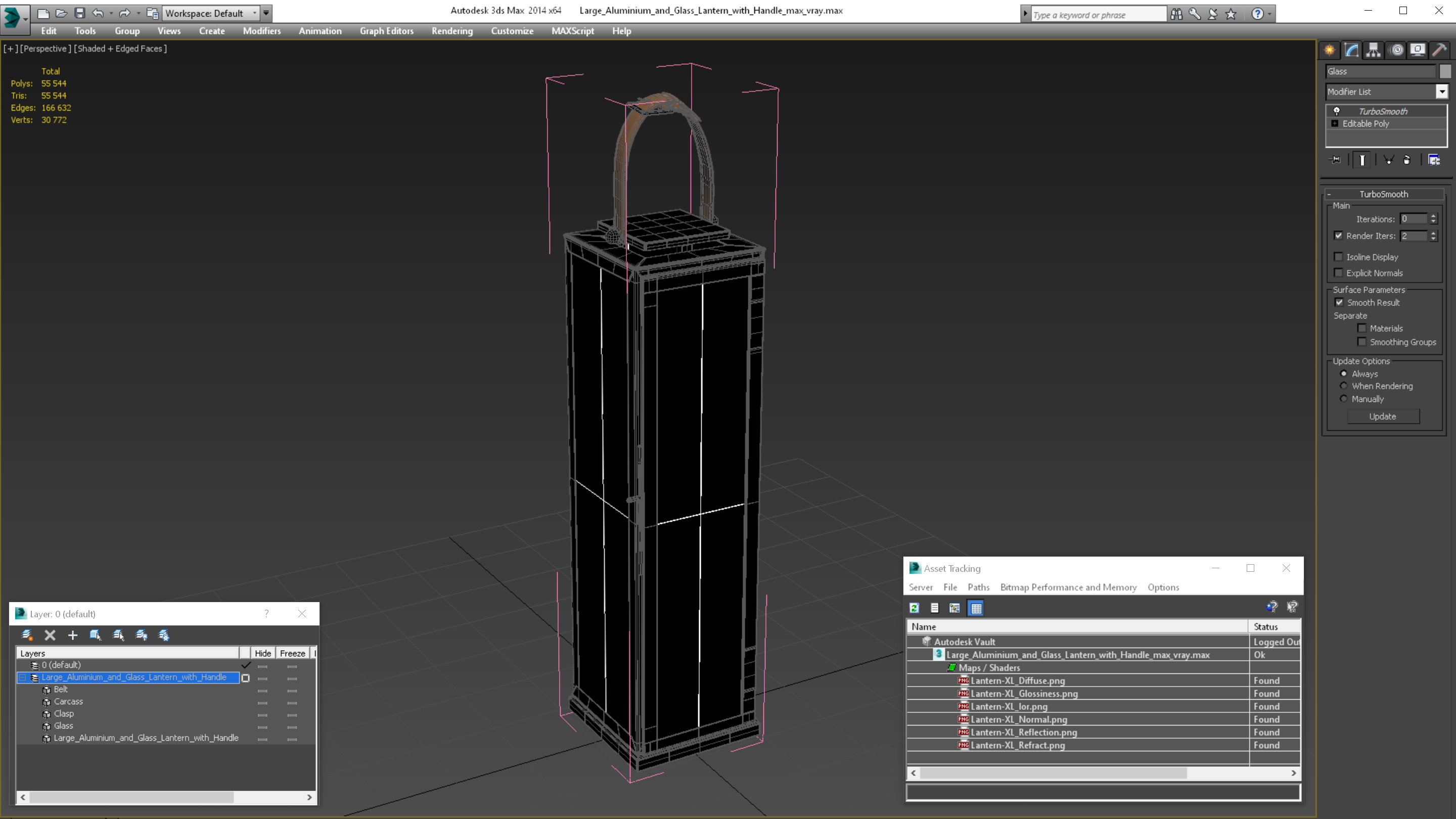The height and width of the screenshot is (819, 1456).
Task: Click the Update button
Action: [1383, 417]
